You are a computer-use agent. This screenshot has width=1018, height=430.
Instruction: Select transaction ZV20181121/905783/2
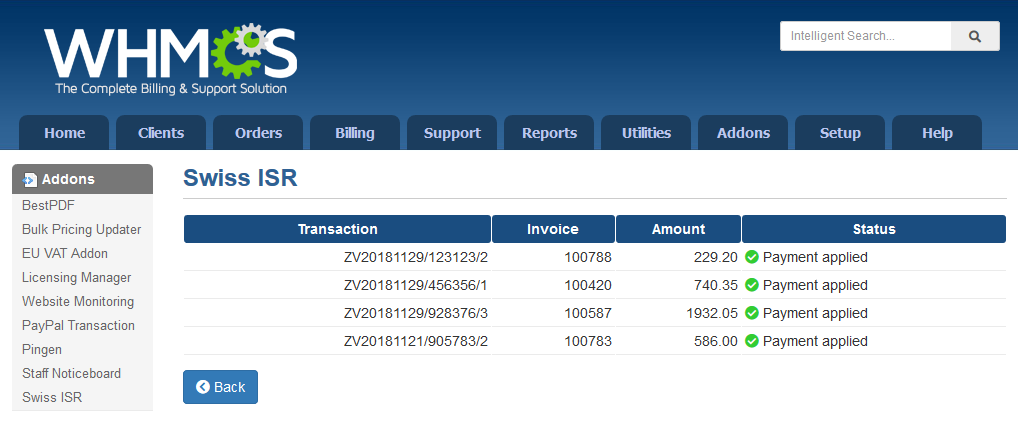[x=416, y=341]
